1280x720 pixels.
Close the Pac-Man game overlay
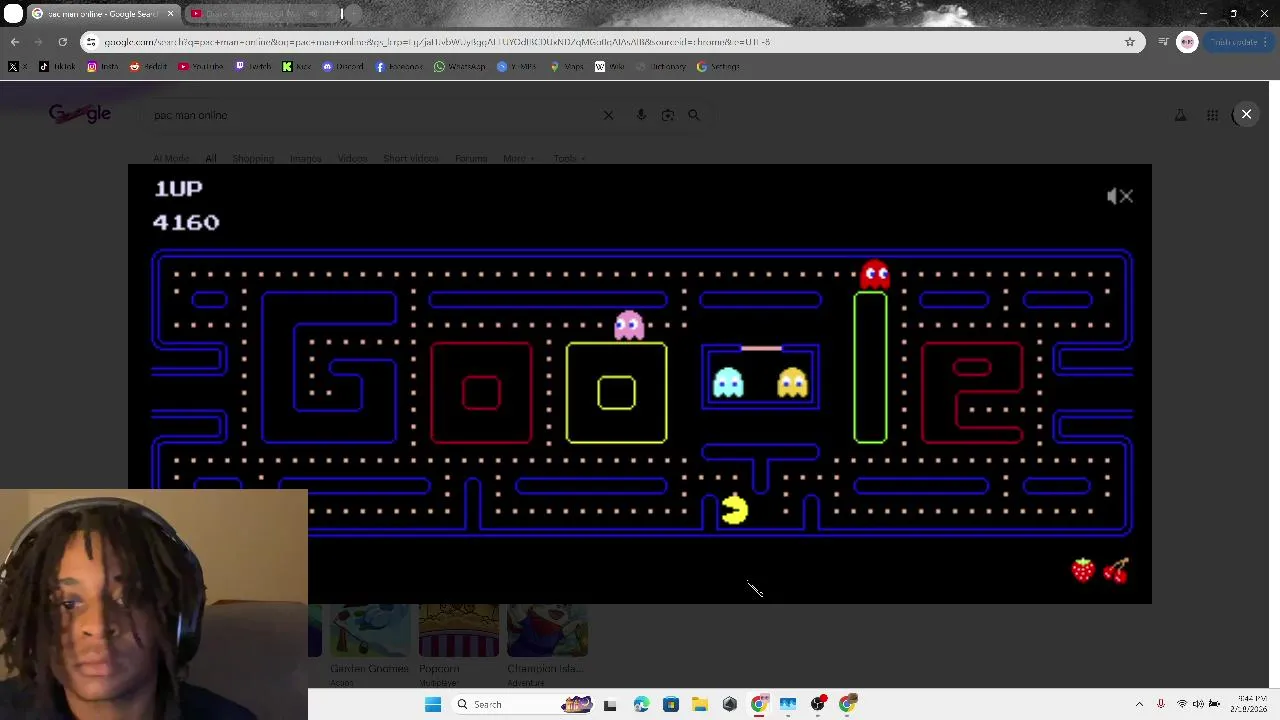point(1246,114)
